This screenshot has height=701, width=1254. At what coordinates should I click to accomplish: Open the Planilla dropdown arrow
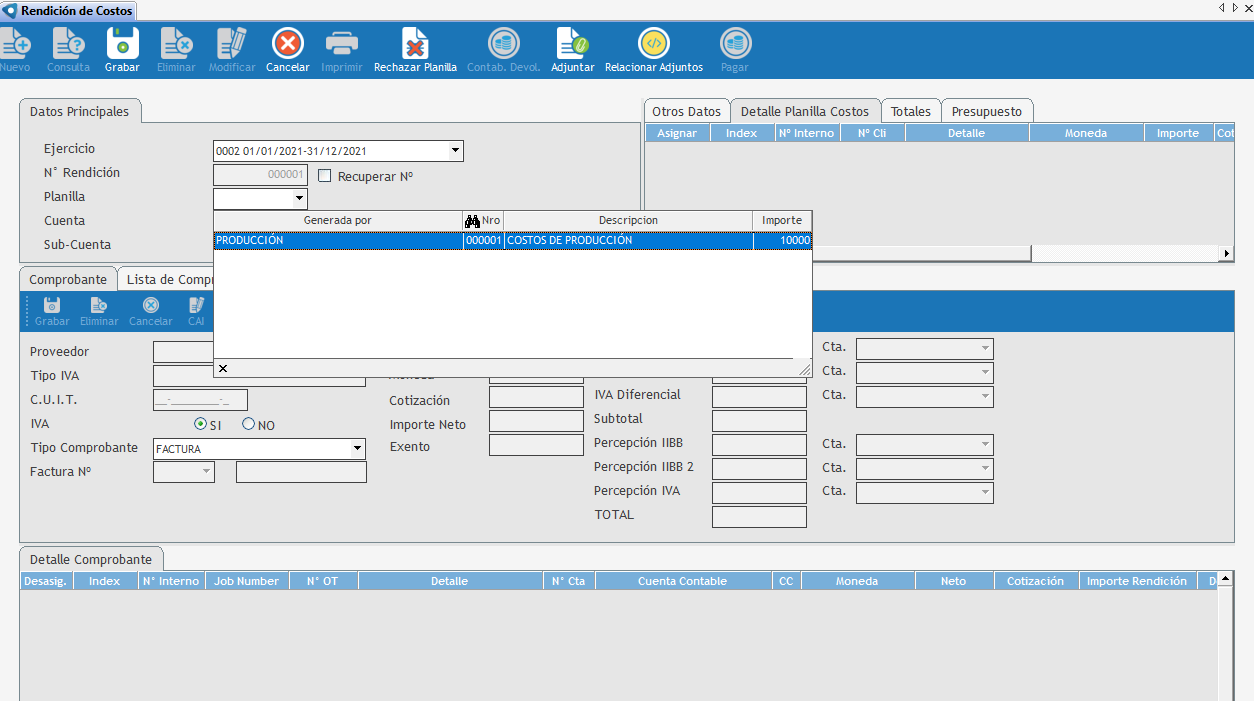point(299,199)
